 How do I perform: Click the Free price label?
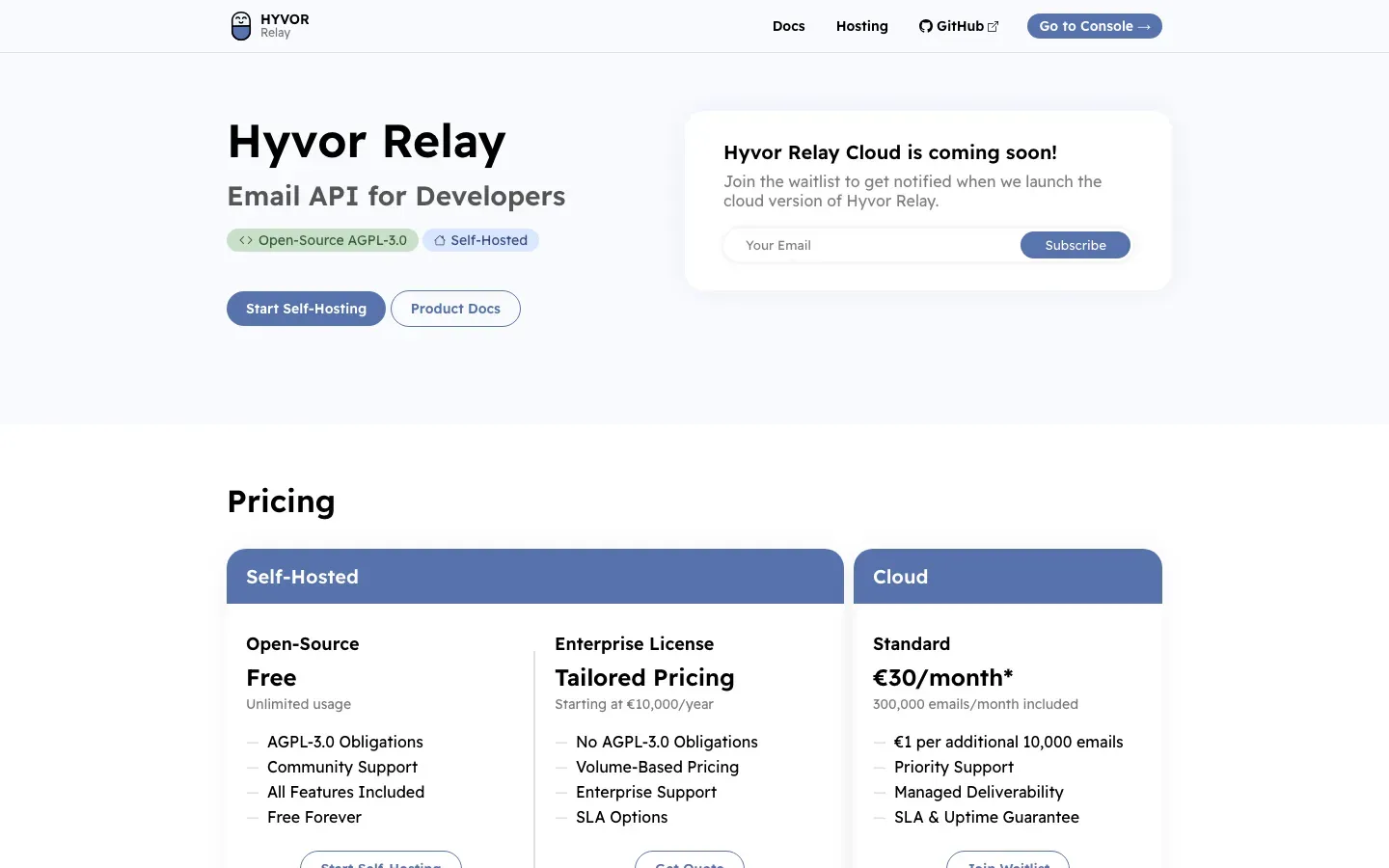click(271, 678)
